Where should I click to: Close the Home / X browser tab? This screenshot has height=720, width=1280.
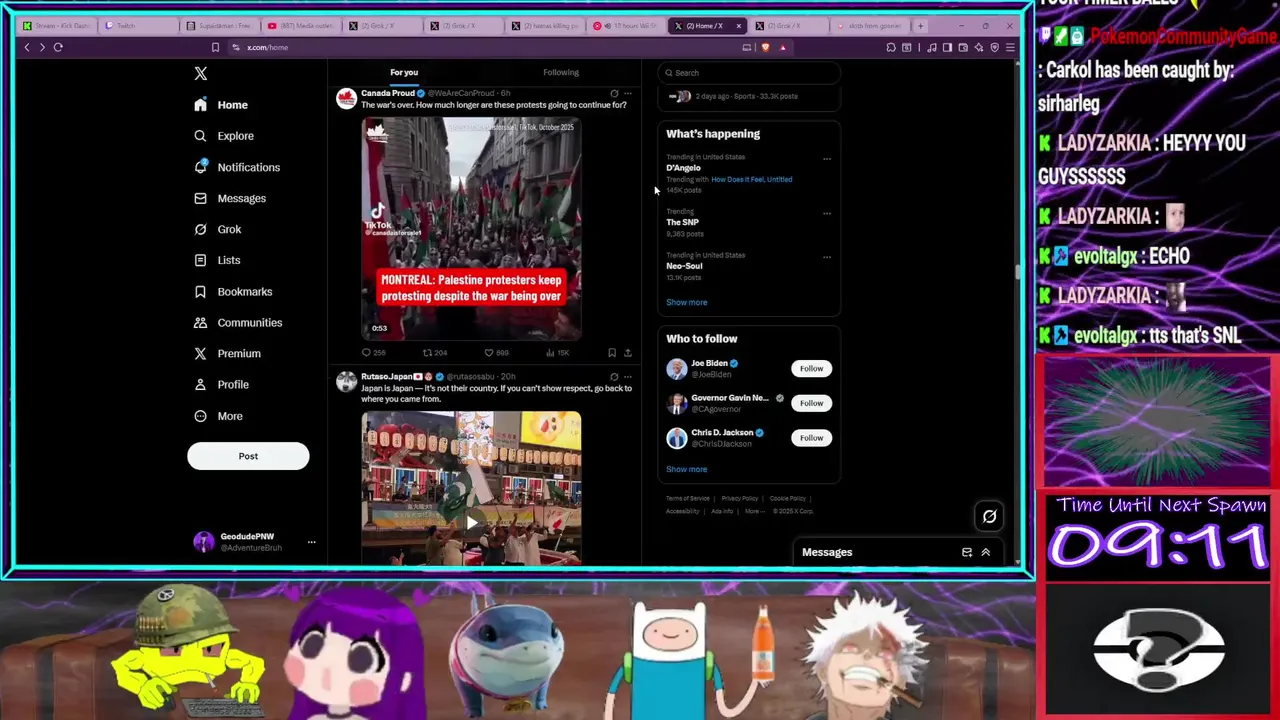[739, 26]
